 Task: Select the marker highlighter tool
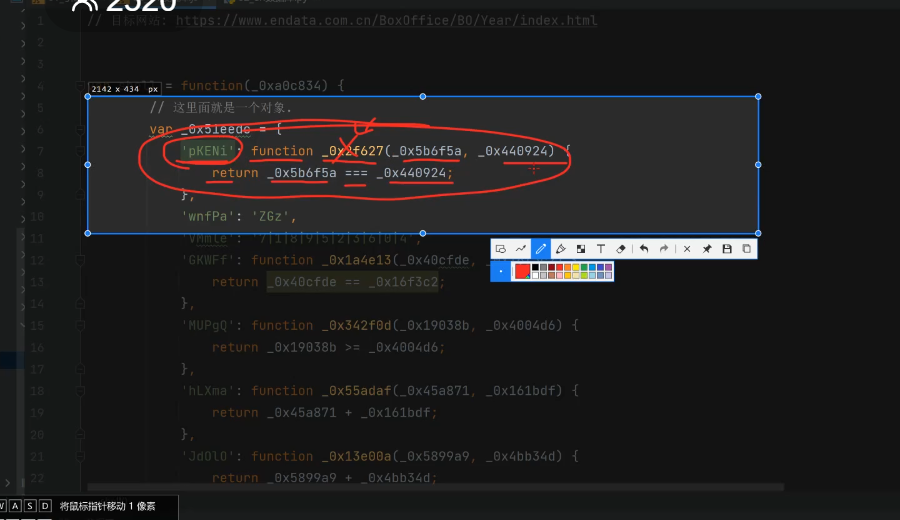[x=561, y=249]
